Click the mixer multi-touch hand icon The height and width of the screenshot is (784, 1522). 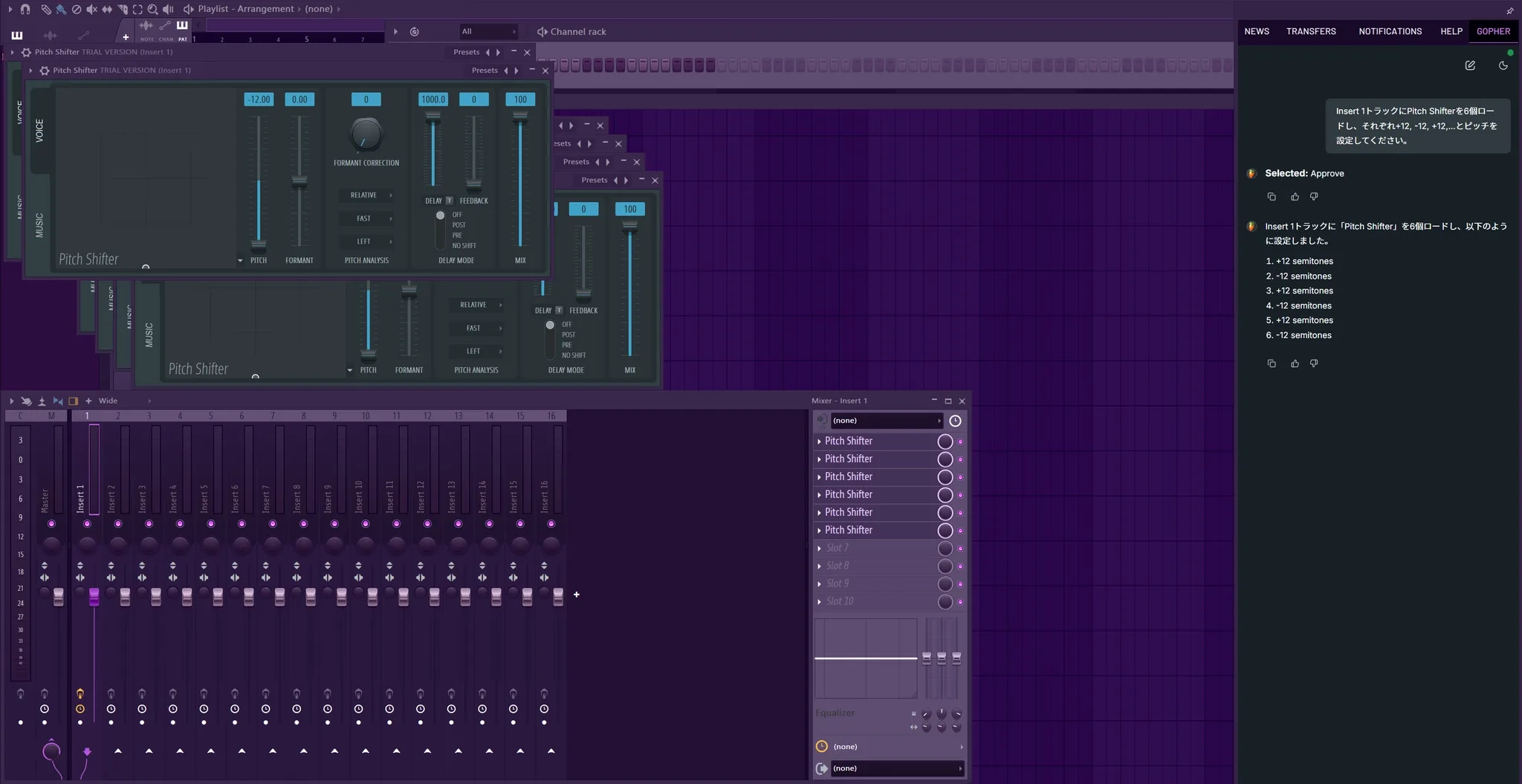pyautogui.click(x=26, y=401)
